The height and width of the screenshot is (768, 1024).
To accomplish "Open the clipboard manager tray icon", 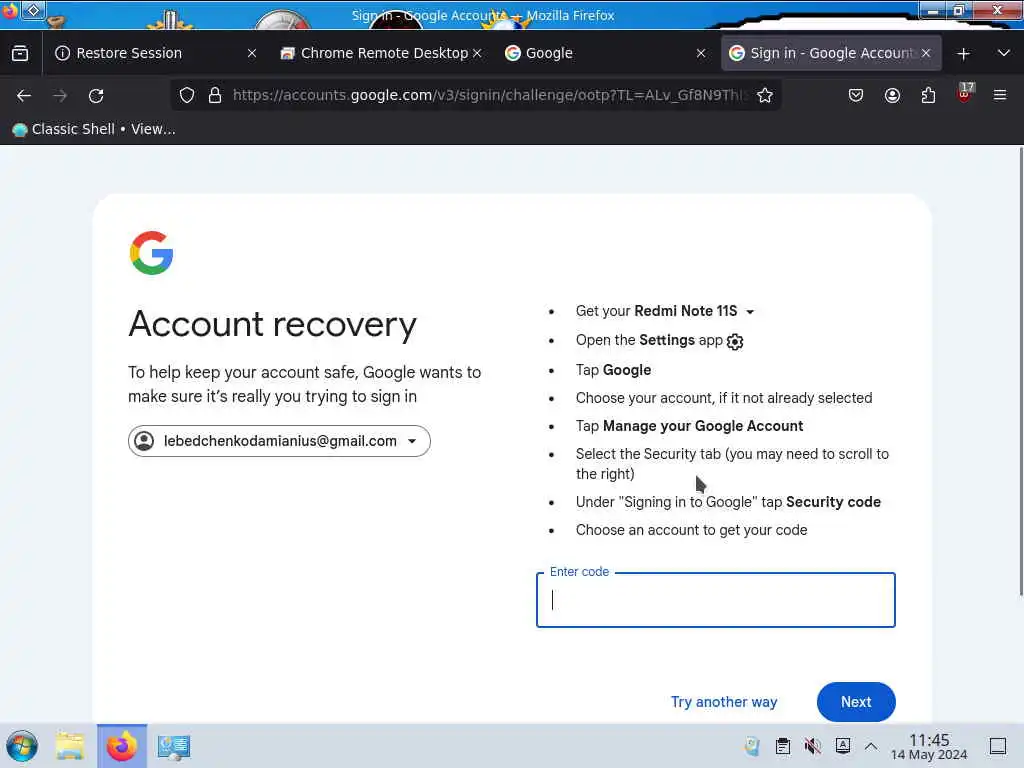I will click(783, 746).
